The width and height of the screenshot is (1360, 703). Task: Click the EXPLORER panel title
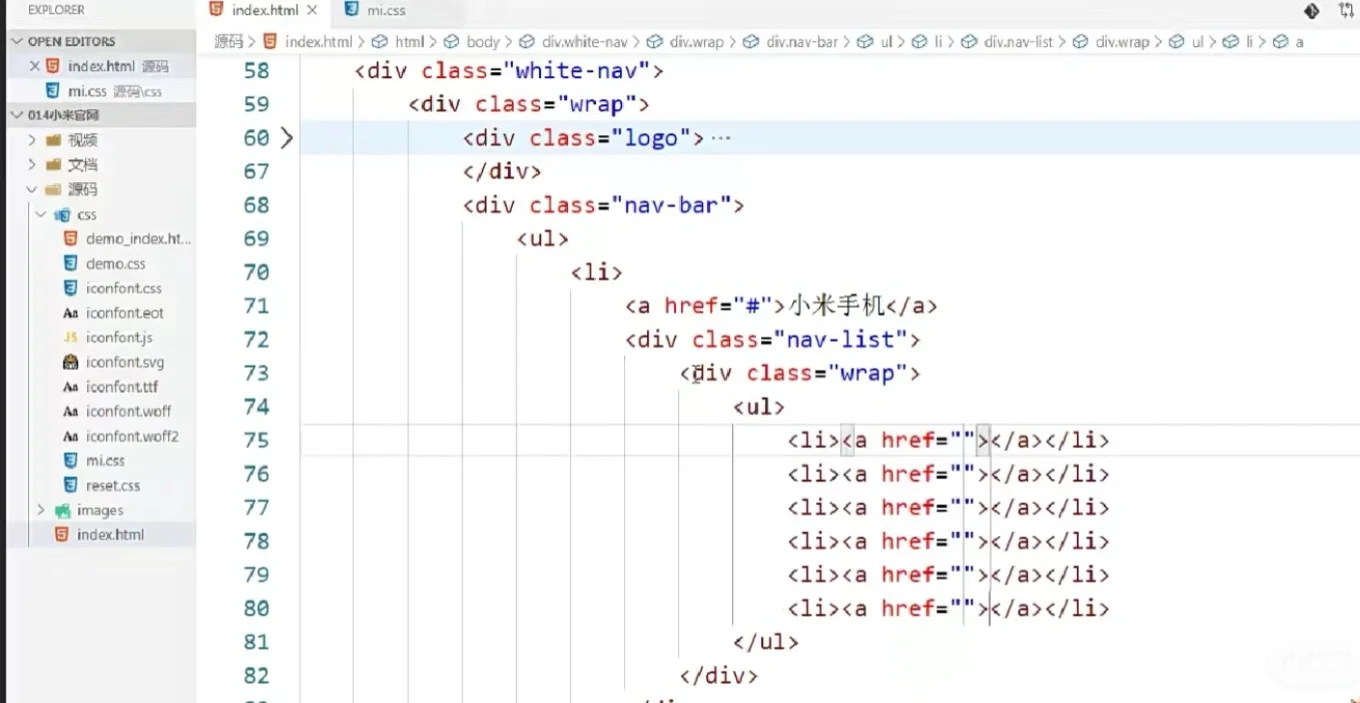[56, 10]
